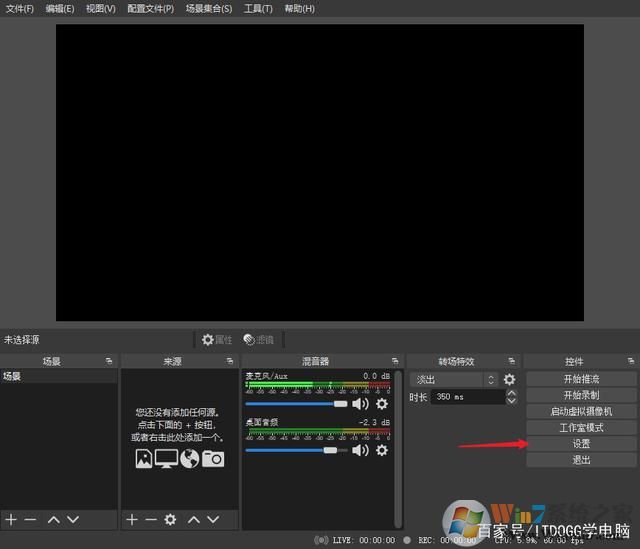The width and height of the screenshot is (640, 549).
Task: Click the 0.0 dB level of 麦克风/Aux
Action: click(376, 376)
